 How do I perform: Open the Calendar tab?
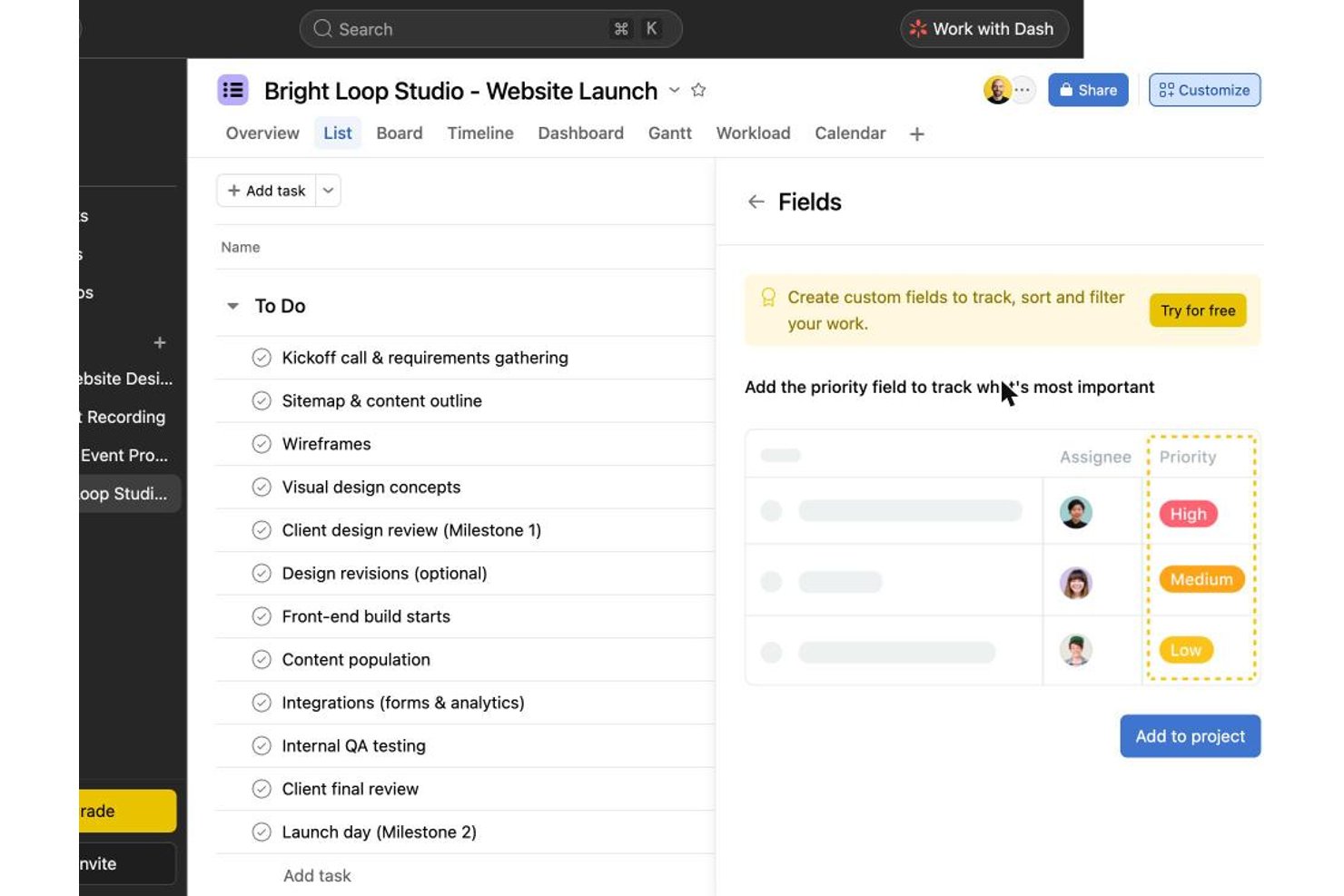pos(850,133)
